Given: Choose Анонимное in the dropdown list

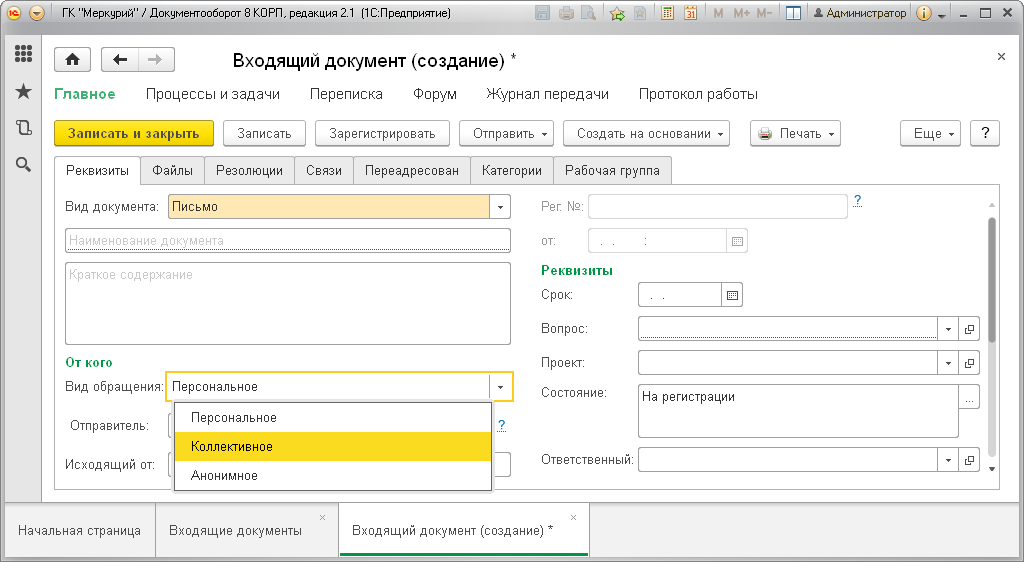Looking at the screenshot, I should pos(332,475).
